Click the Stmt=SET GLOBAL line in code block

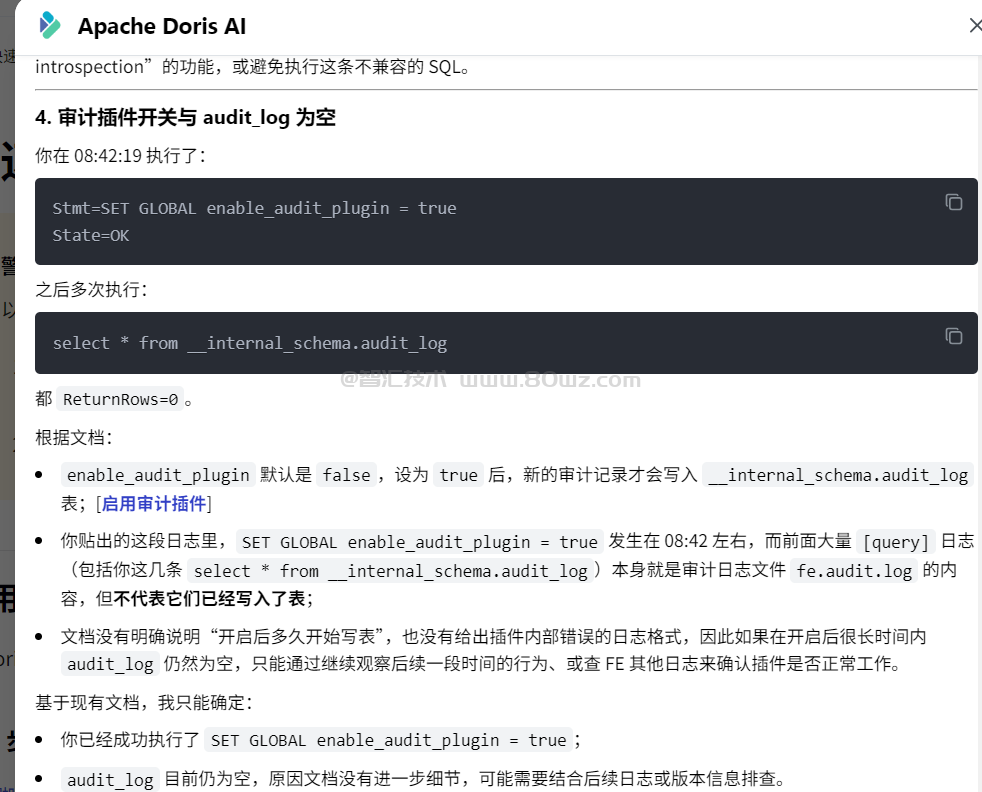[x=254, y=208]
